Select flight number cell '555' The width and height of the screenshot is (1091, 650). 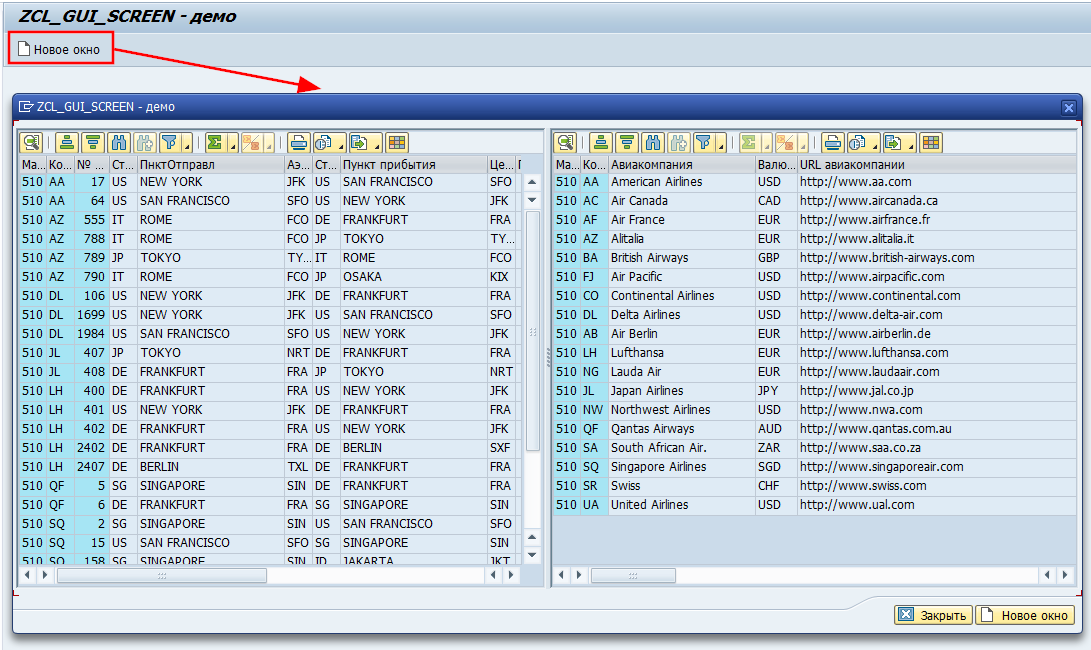click(90, 220)
